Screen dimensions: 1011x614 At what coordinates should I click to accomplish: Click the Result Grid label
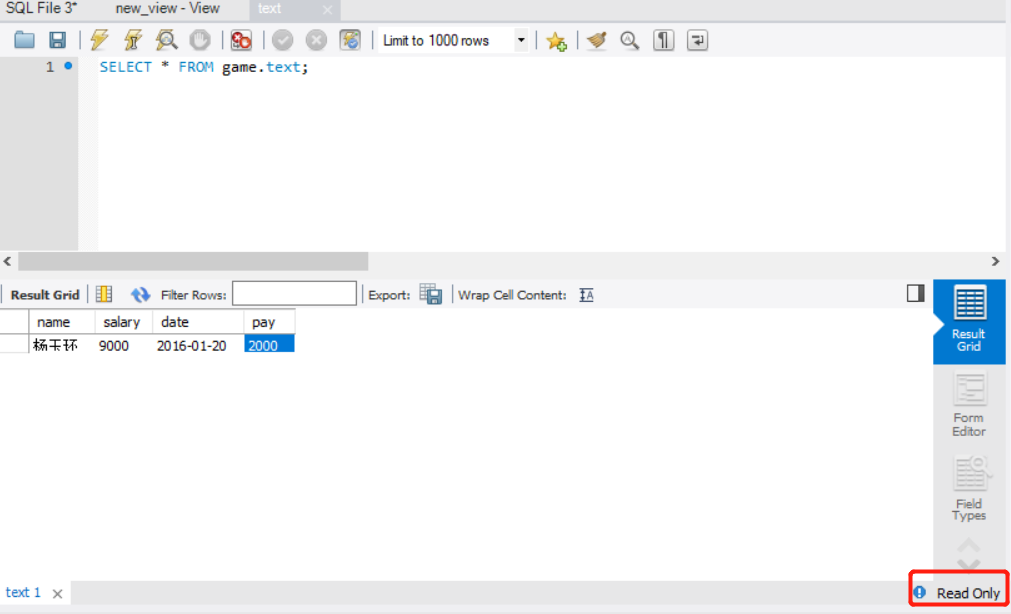(x=44, y=295)
